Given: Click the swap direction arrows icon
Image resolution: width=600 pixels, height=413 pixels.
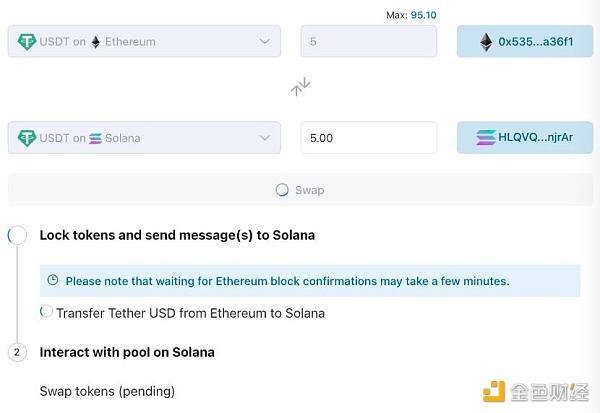Looking at the screenshot, I should 300,87.
